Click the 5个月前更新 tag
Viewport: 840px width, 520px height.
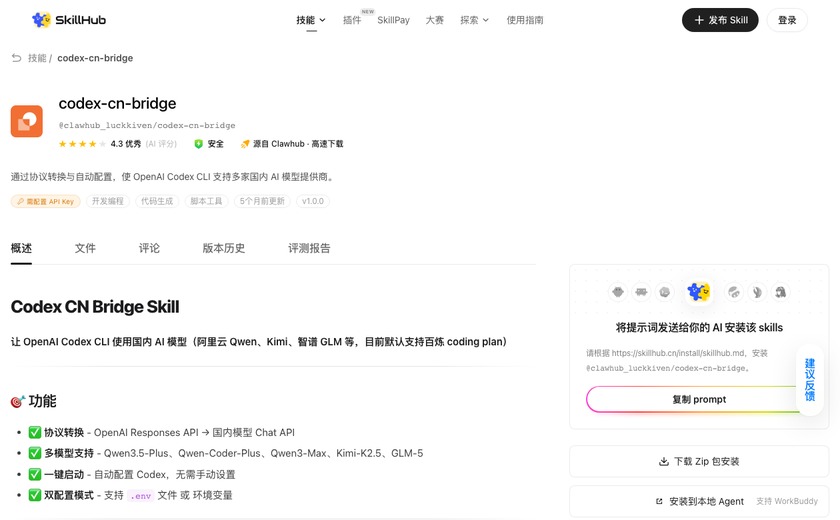[x=262, y=201]
